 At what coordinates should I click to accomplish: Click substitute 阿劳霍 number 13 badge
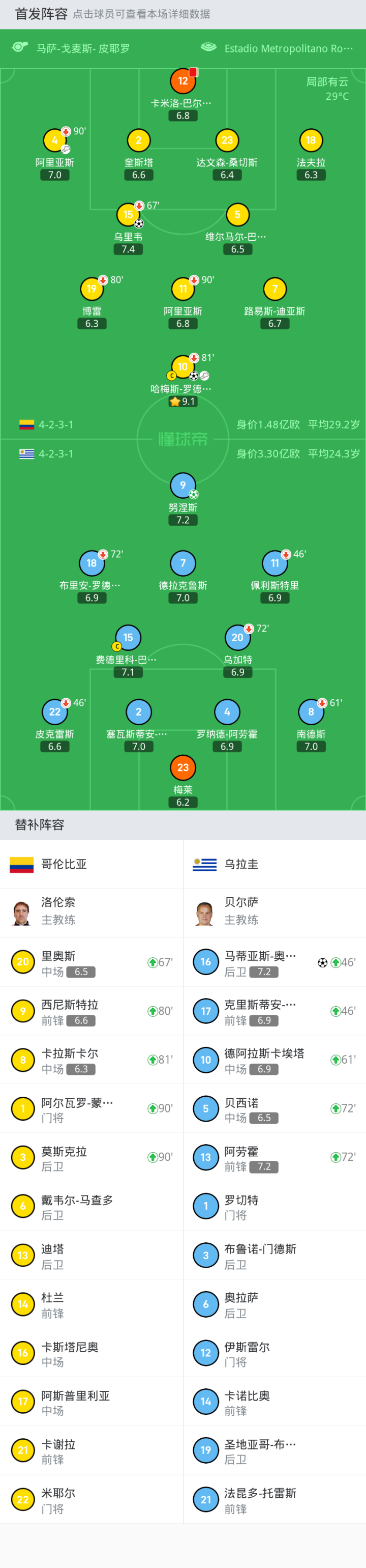click(205, 1157)
